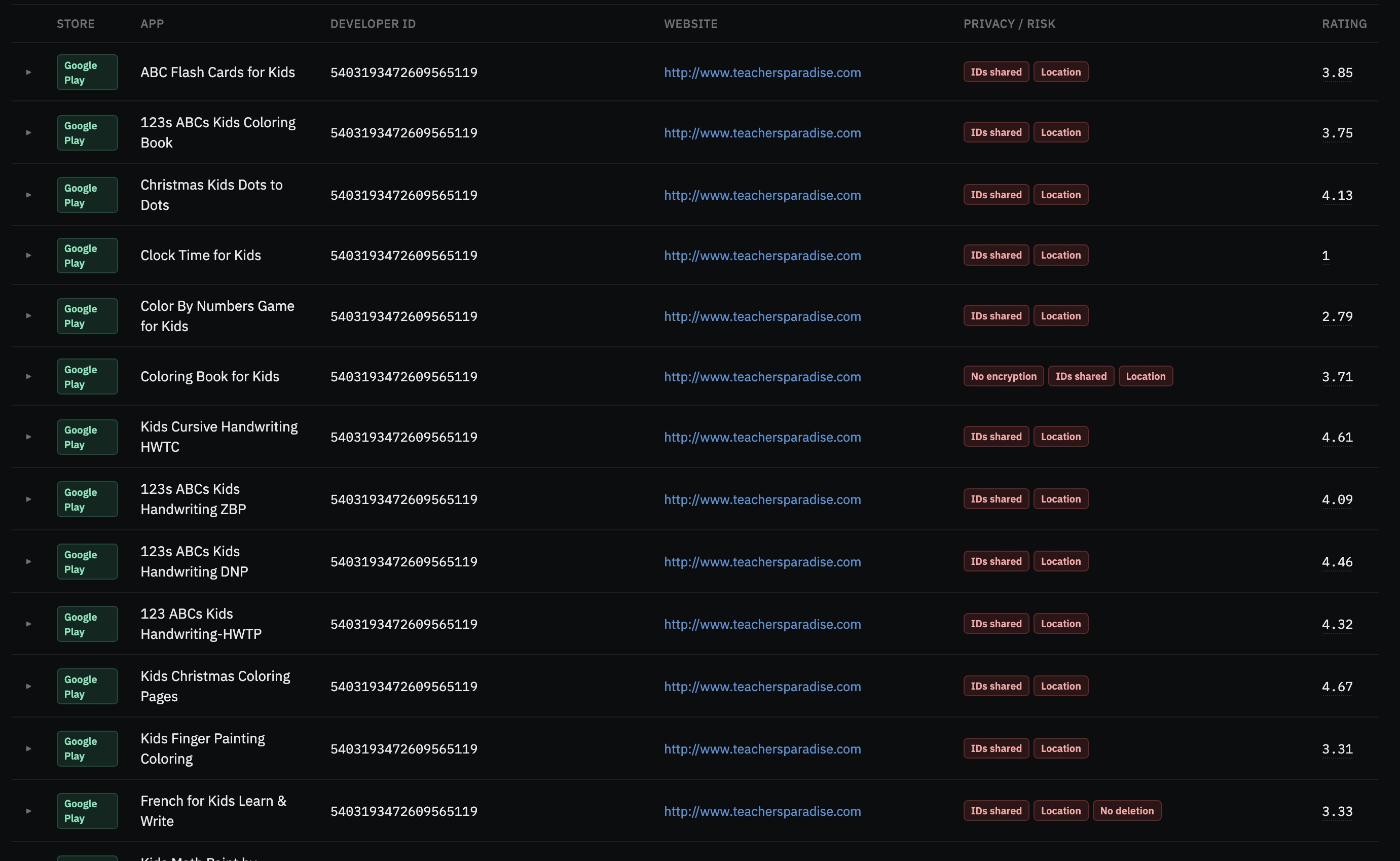
Task: Open website link for 123s ABCs Kids Coloring Book
Action: pos(762,133)
